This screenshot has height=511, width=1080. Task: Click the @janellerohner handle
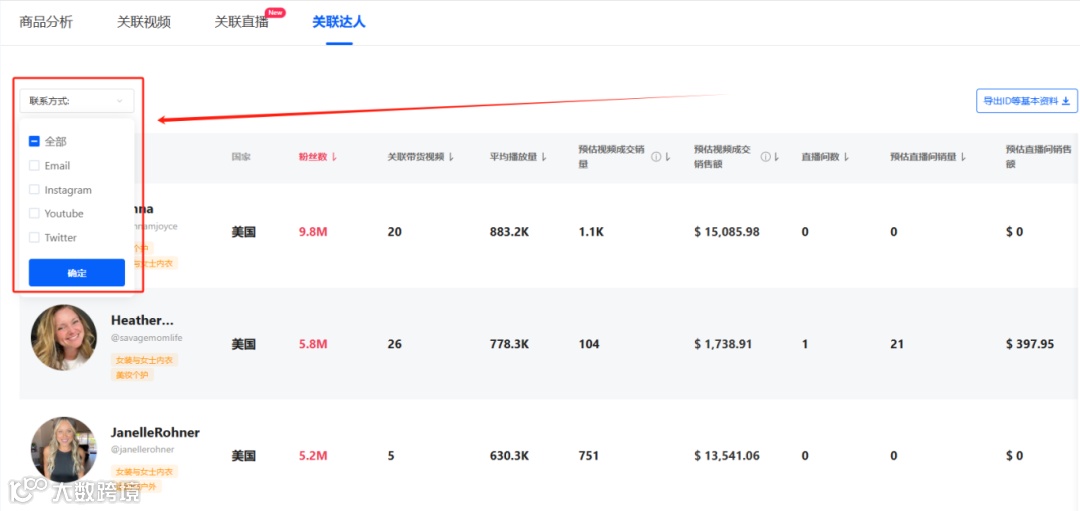coord(143,449)
